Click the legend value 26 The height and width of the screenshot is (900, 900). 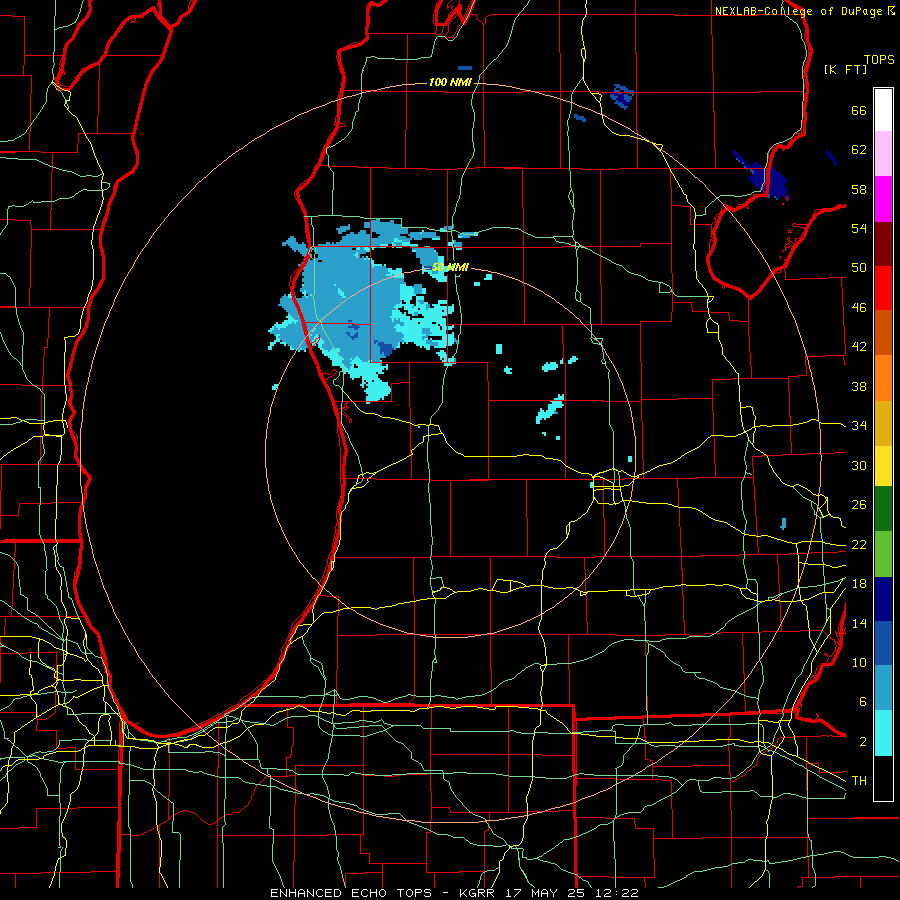click(859, 505)
